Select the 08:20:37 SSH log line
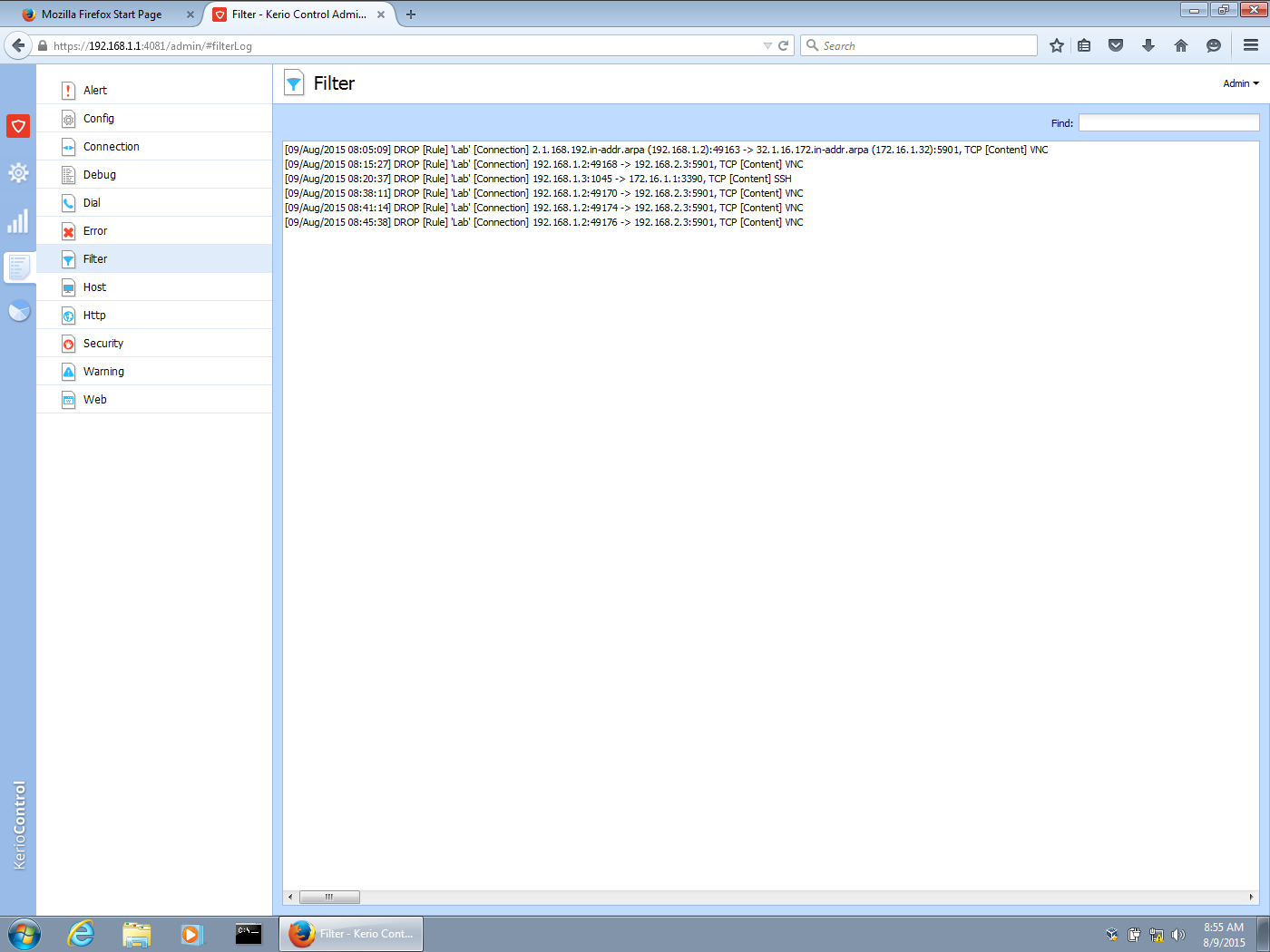Screen dimensions: 1270x952 pos(538,179)
